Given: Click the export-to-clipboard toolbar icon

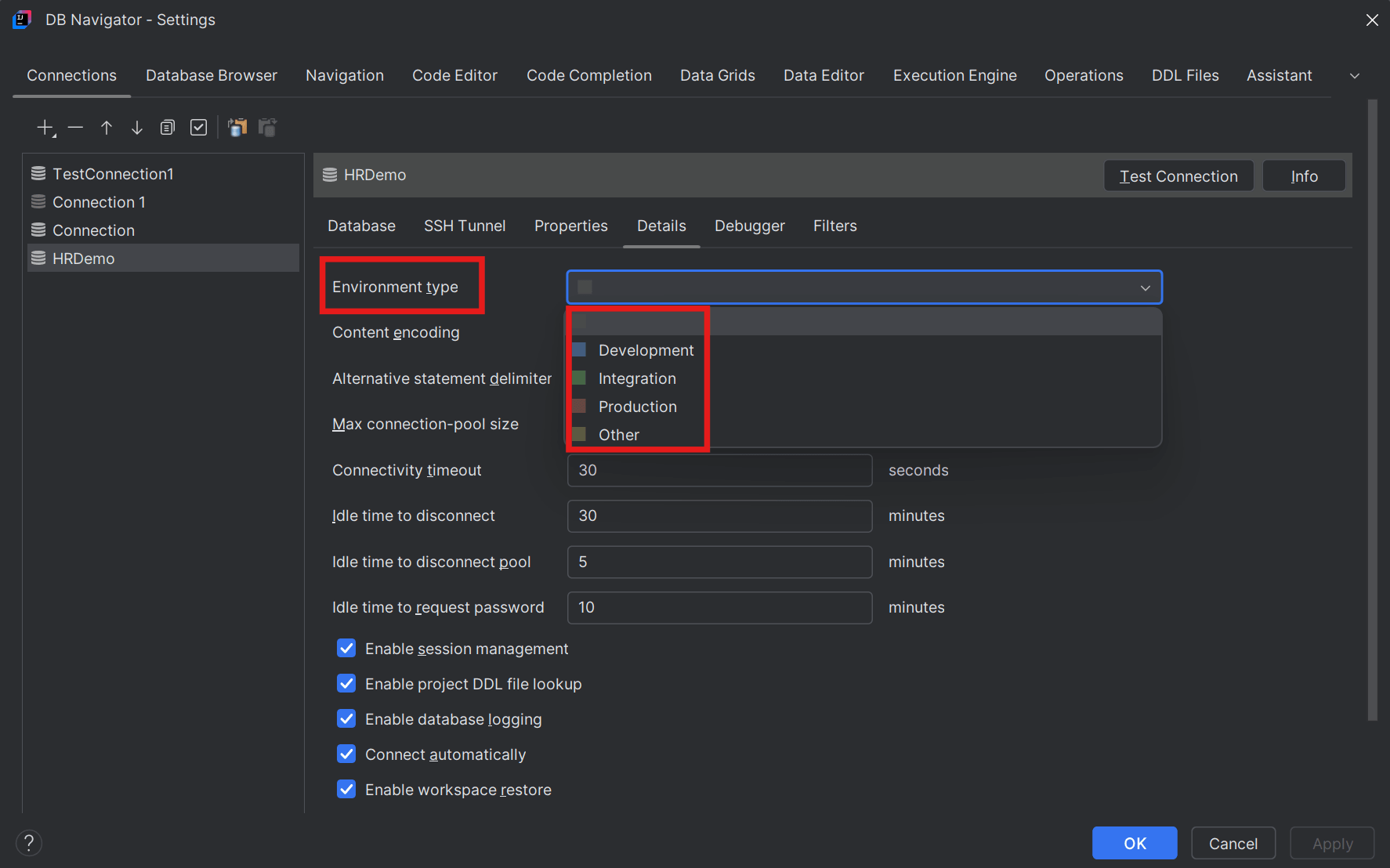Looking at the screenshot, I should tap(237, 127).
